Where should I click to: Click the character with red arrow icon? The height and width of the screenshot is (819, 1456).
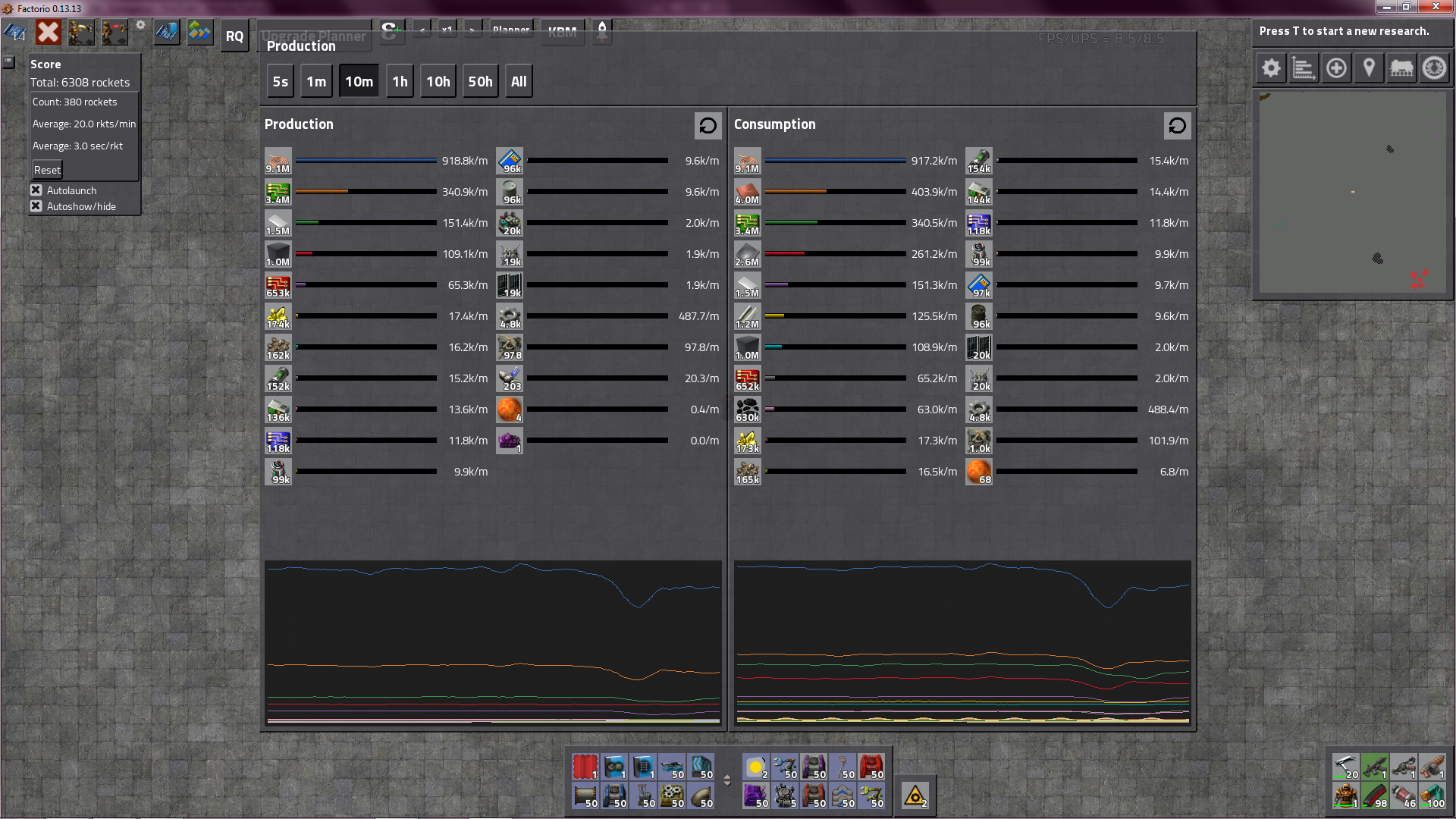click(x=115, y=33)
